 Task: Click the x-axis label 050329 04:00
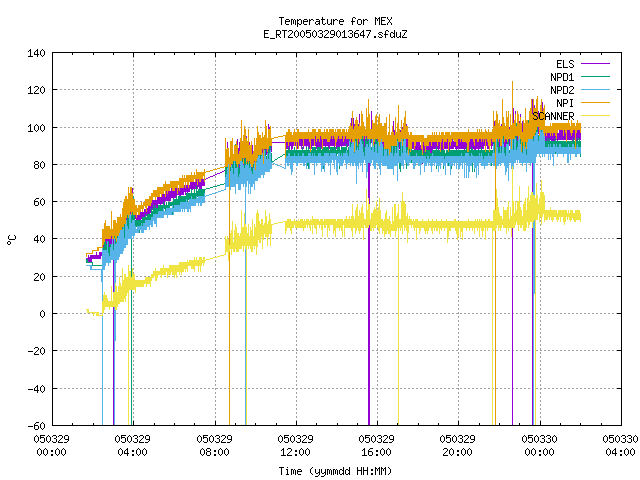tap(133, 445)
